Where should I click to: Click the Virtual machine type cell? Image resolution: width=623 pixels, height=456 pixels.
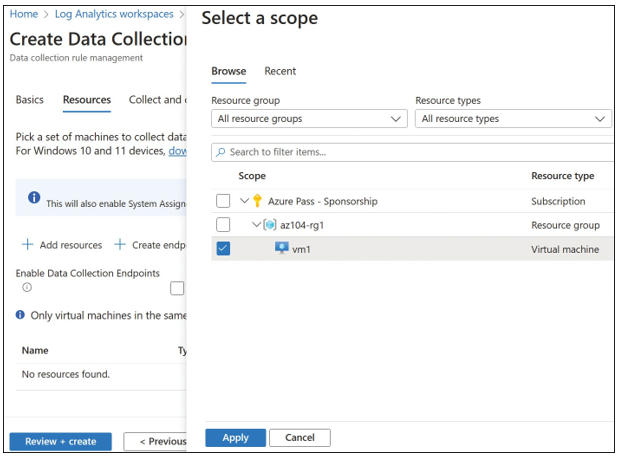[x=565, y=249]
